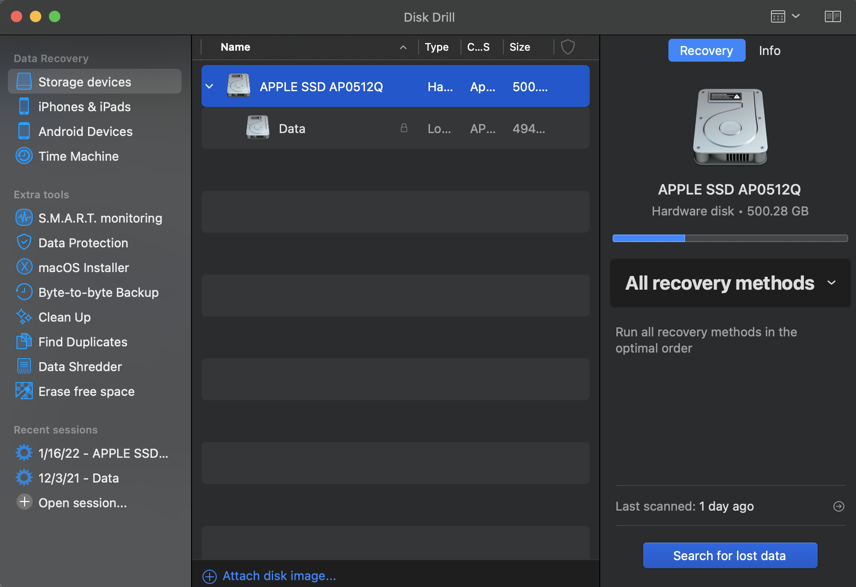Open iPhones & iPads phone icon

[24, 106]
